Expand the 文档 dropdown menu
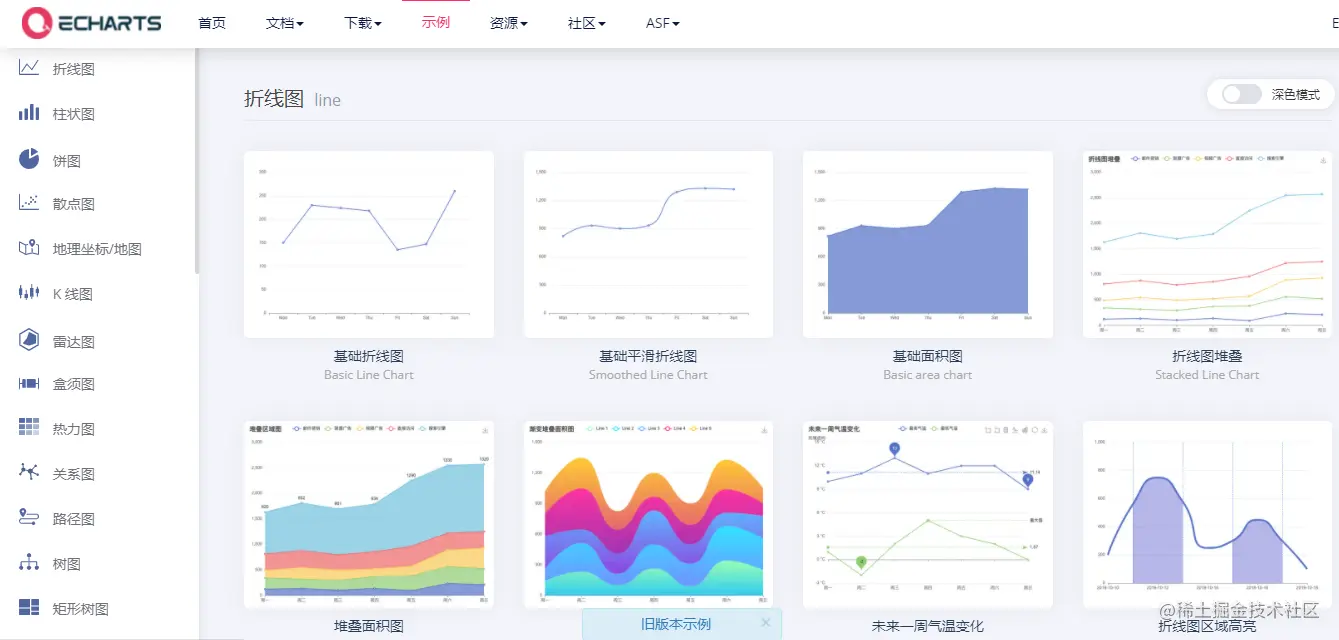Screen dimensions: 1339x640 (285, 23)
